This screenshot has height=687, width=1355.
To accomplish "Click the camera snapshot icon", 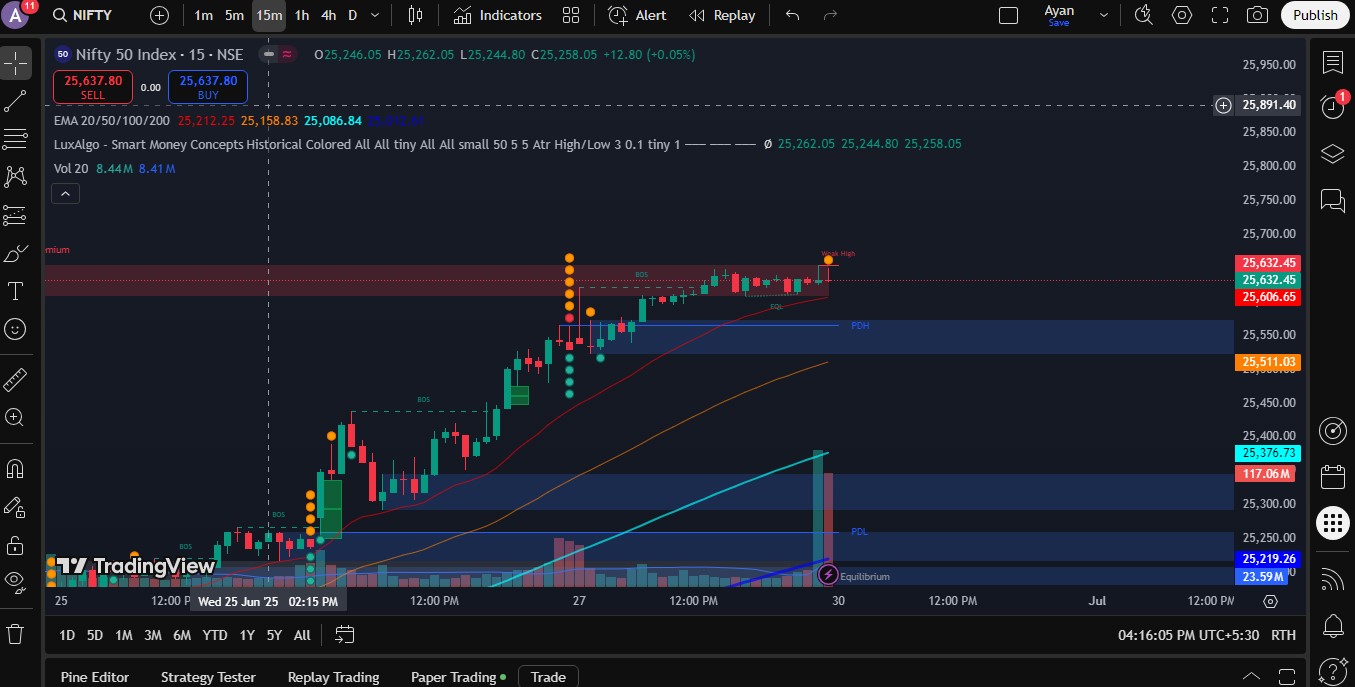I will pos(1257,15).
